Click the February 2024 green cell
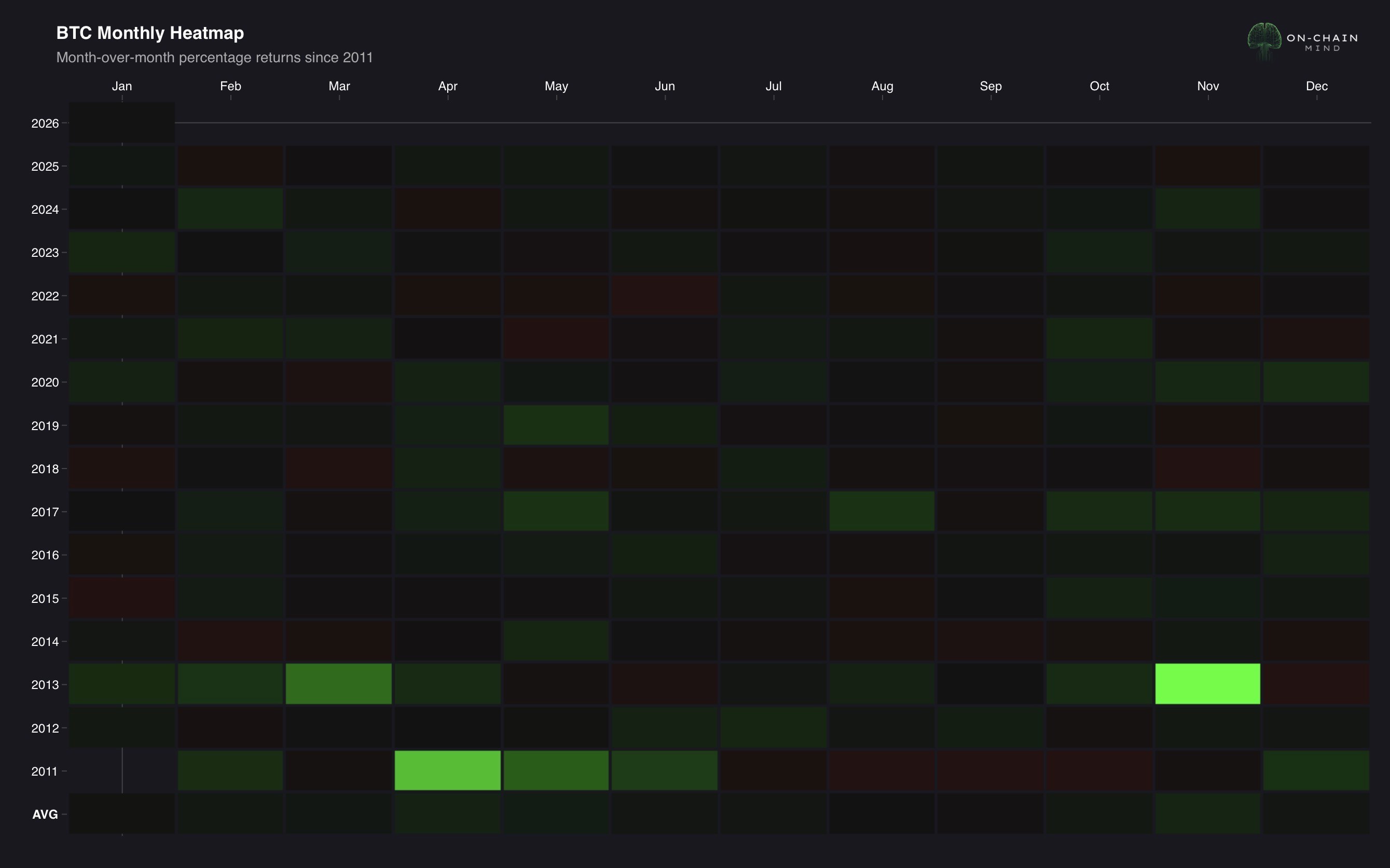This screenshot has width=1390, height=868. pos(230,209)
